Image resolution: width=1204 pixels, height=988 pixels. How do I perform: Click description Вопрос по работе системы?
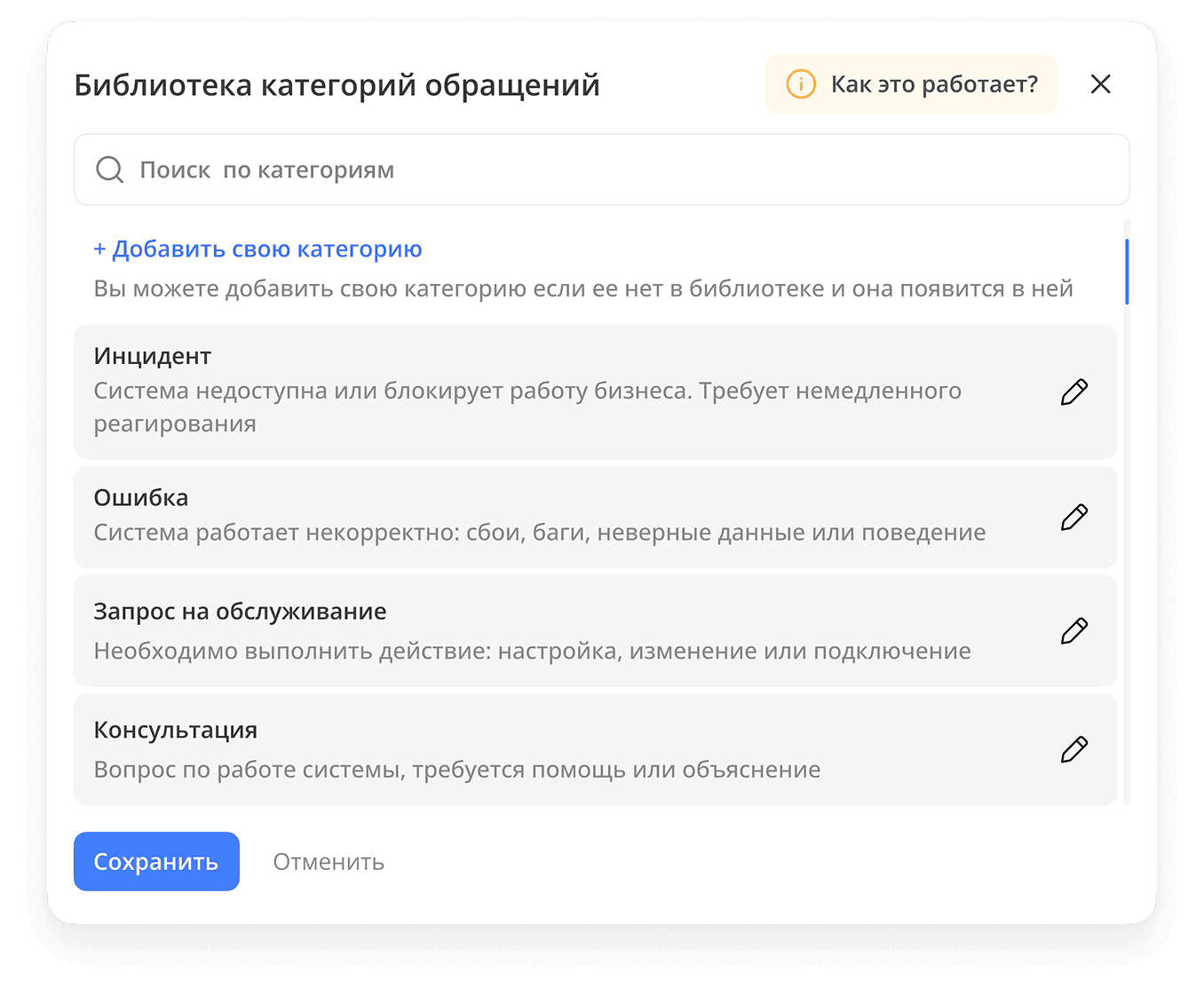pos(457,770)
